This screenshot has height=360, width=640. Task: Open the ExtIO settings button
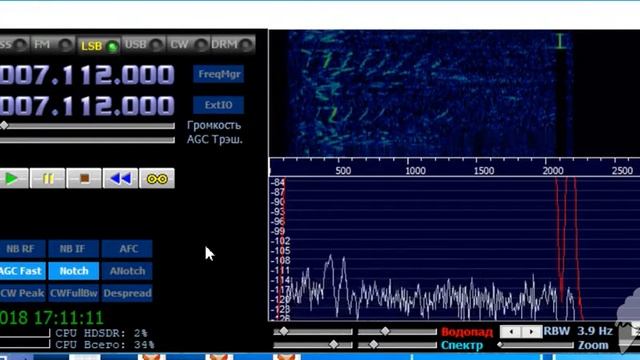(x=219, y=105)
